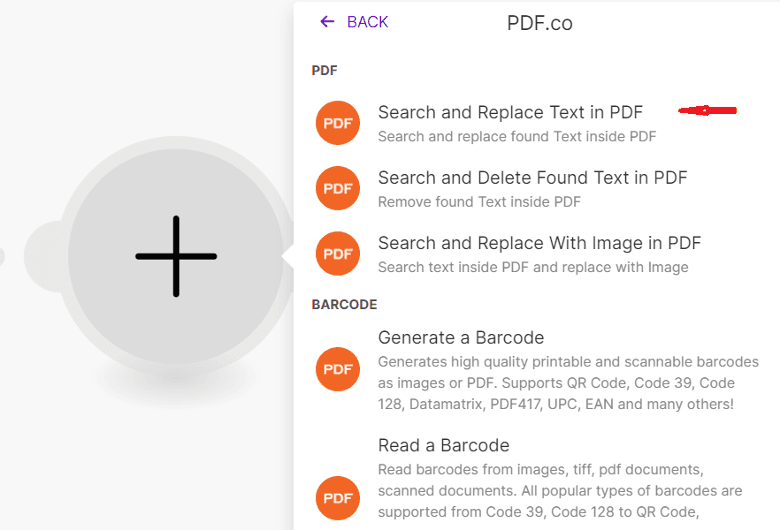Click the small circle left of the empty module
The width and height of the screenshot is (780, 530).
tap(42, 256)
